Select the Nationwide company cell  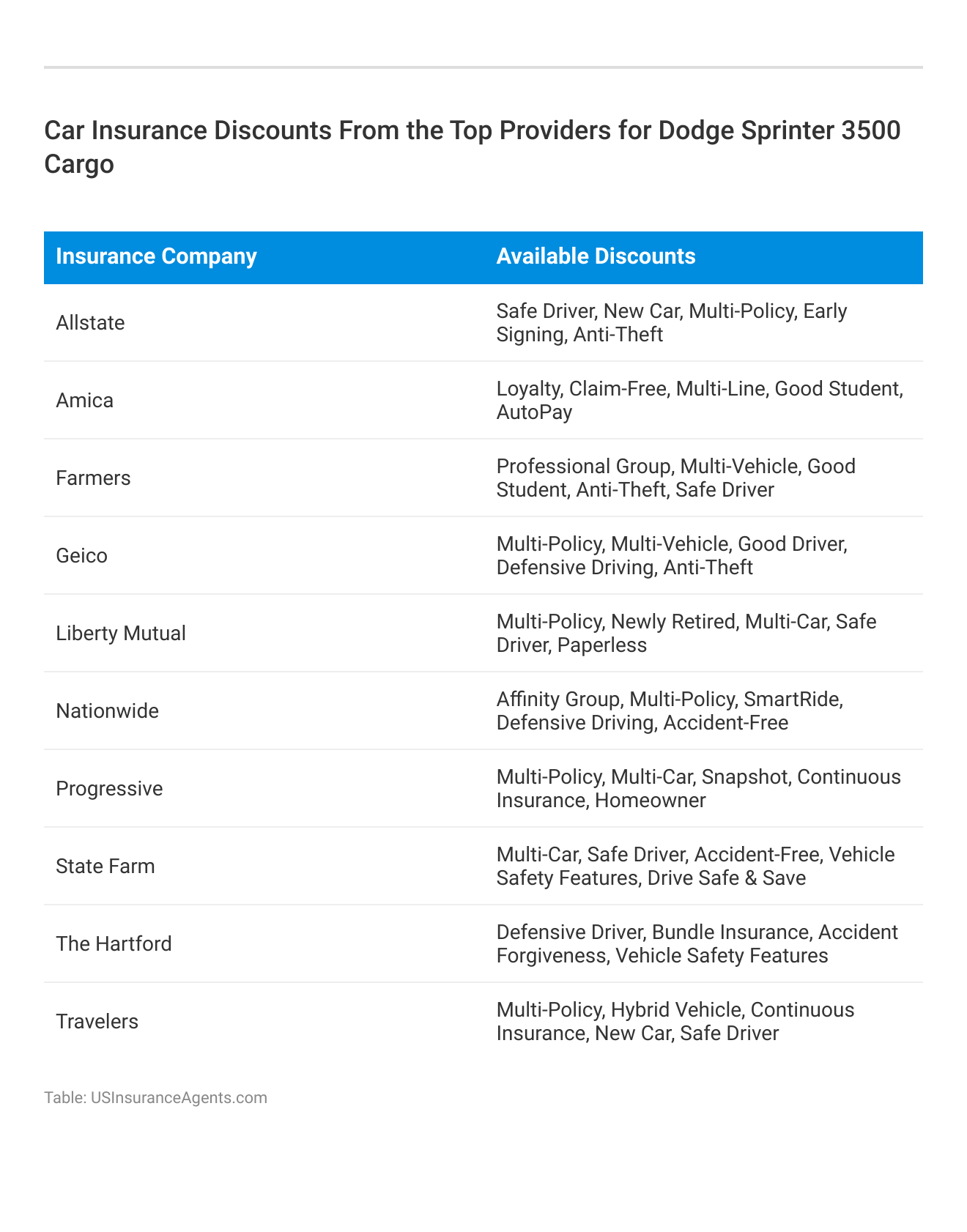point(107,711)
